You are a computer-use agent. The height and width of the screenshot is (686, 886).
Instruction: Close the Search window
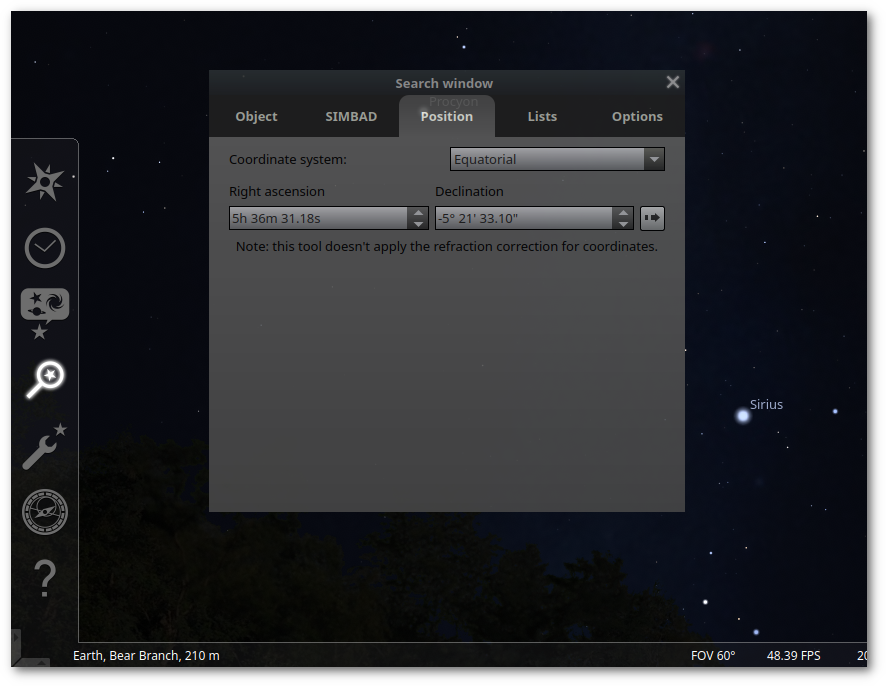tap(672, 83)
